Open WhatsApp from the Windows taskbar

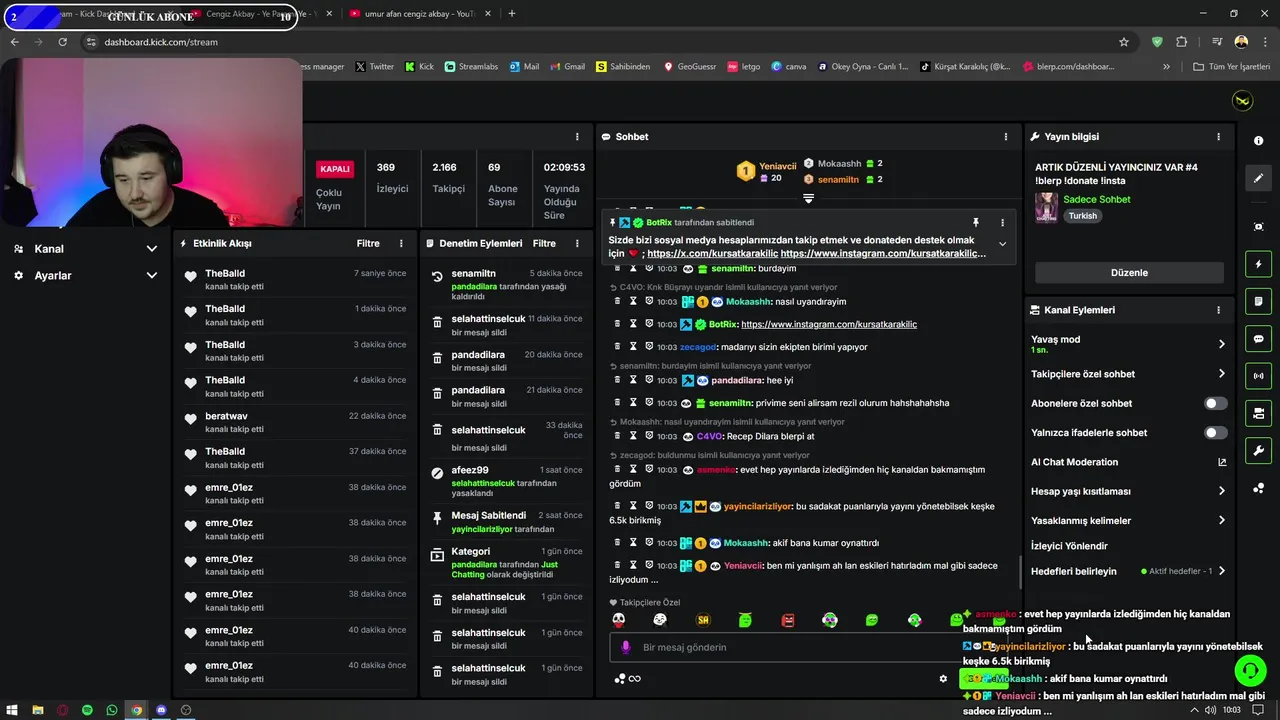(112, 710)
